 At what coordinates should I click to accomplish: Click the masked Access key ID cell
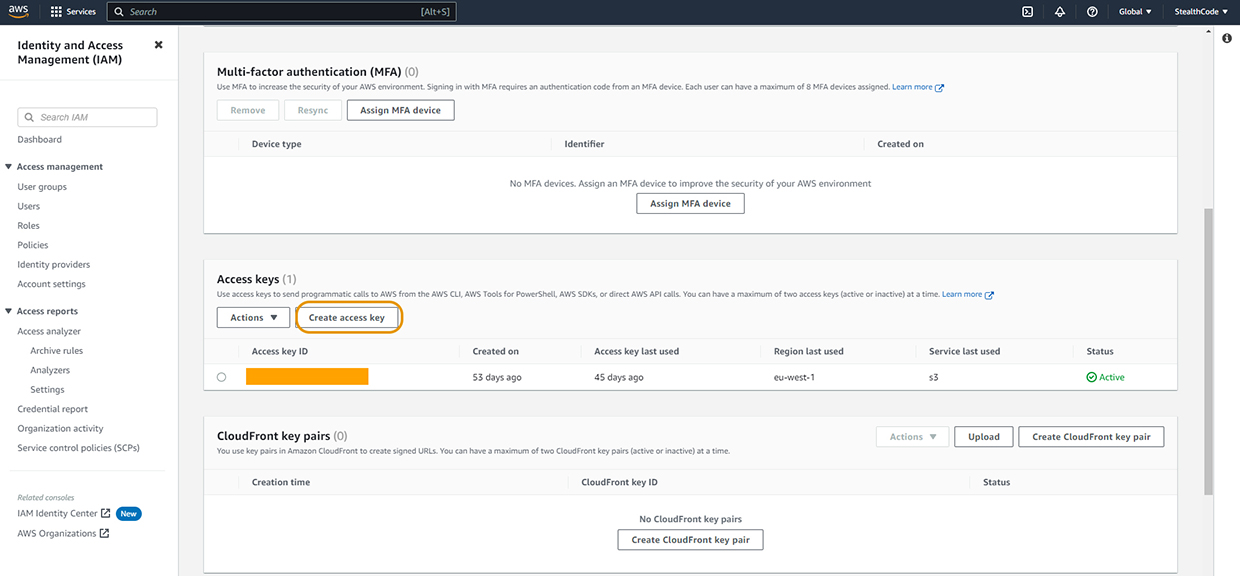point(307,377)
